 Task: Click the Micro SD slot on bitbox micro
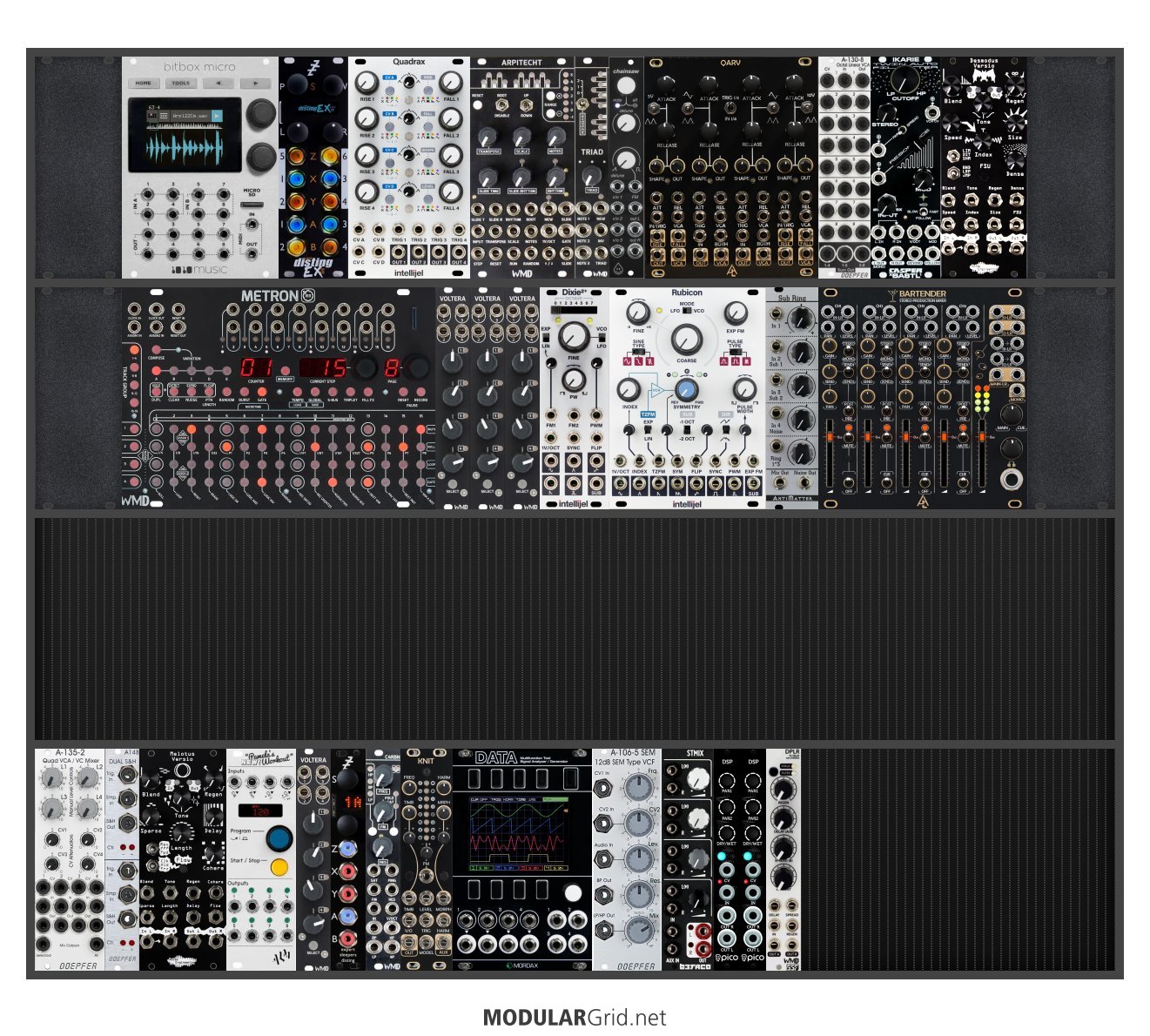click(252, 203)
